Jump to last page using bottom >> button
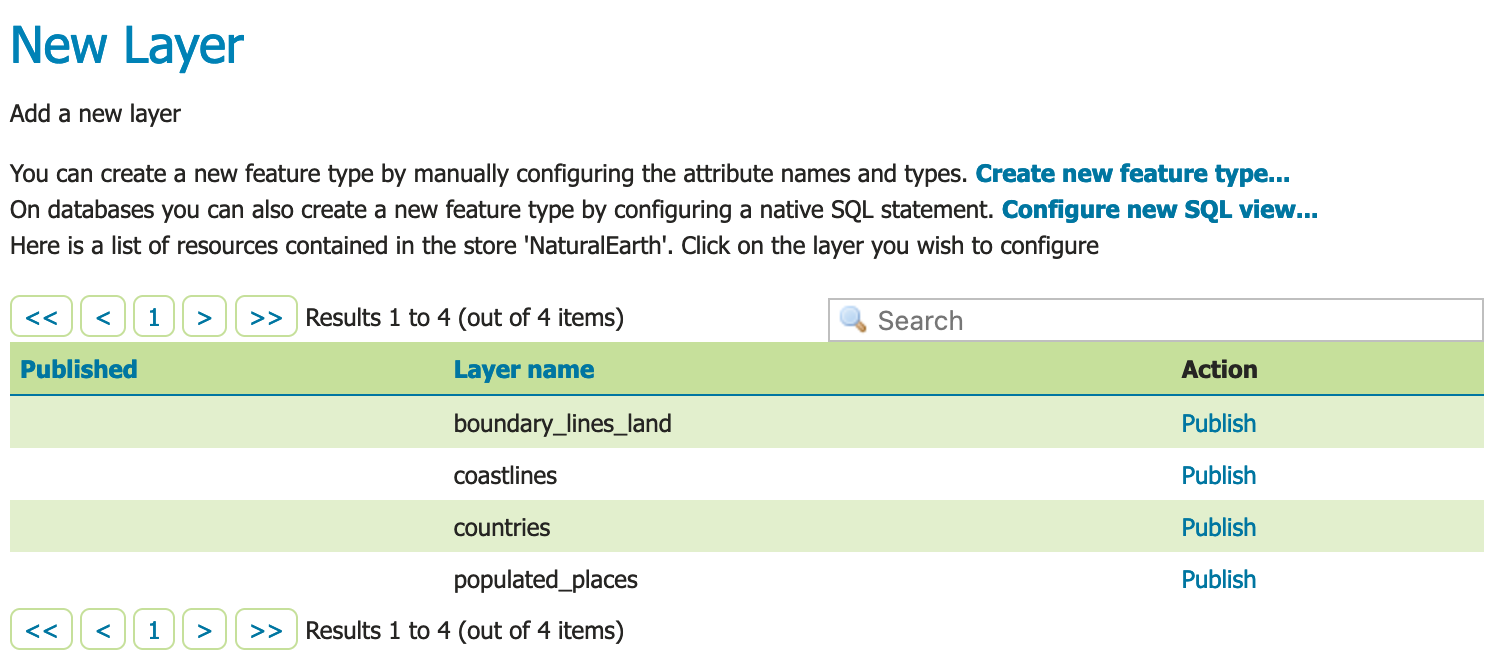 (266, 631)
